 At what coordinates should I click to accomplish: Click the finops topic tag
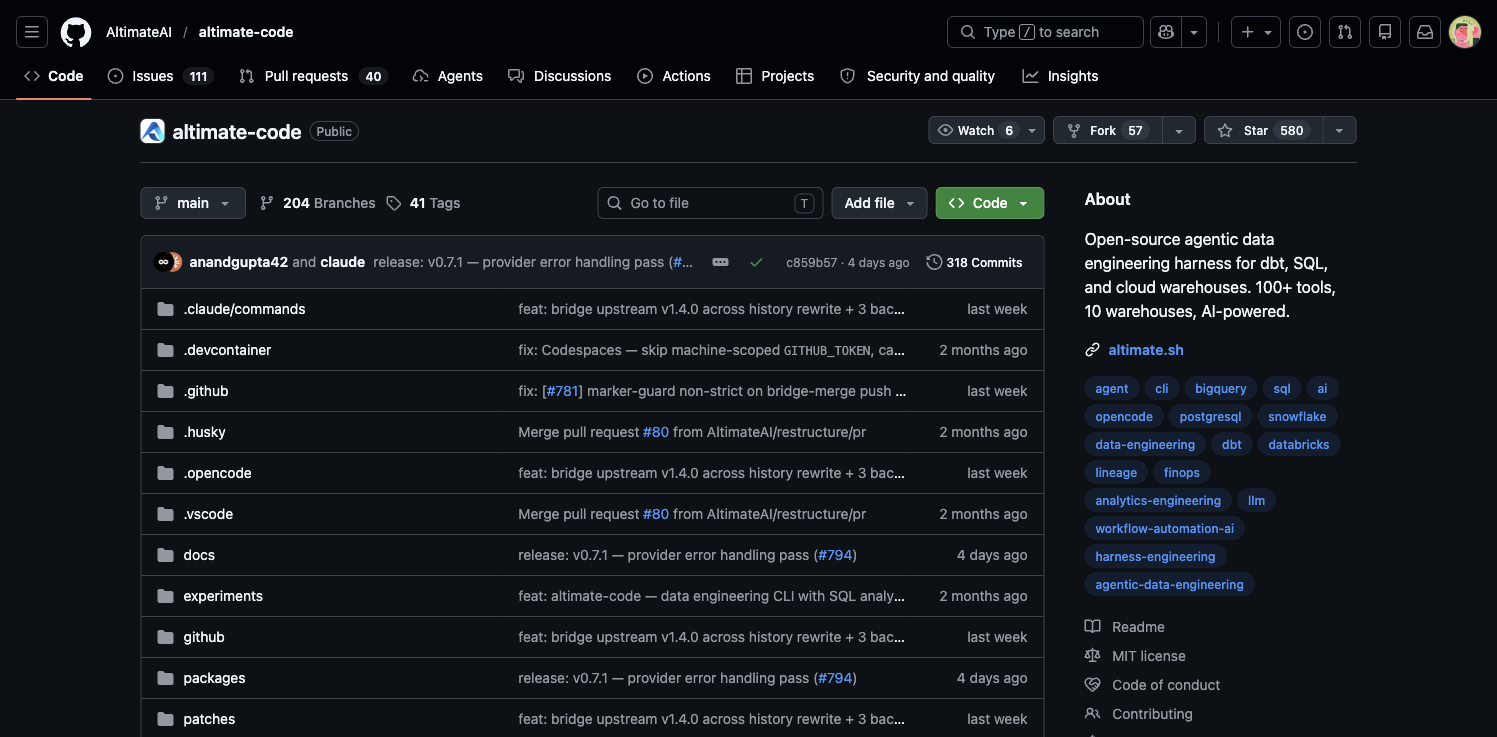[1182, 472]
